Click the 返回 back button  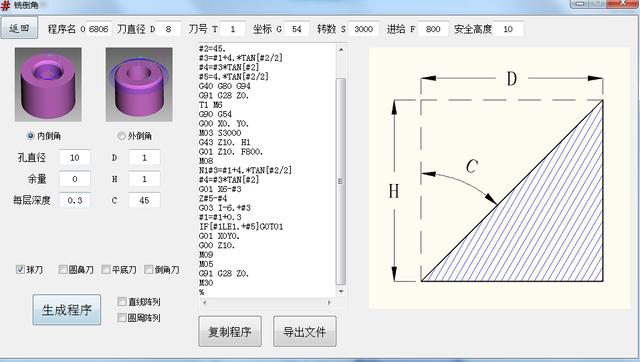19,28
